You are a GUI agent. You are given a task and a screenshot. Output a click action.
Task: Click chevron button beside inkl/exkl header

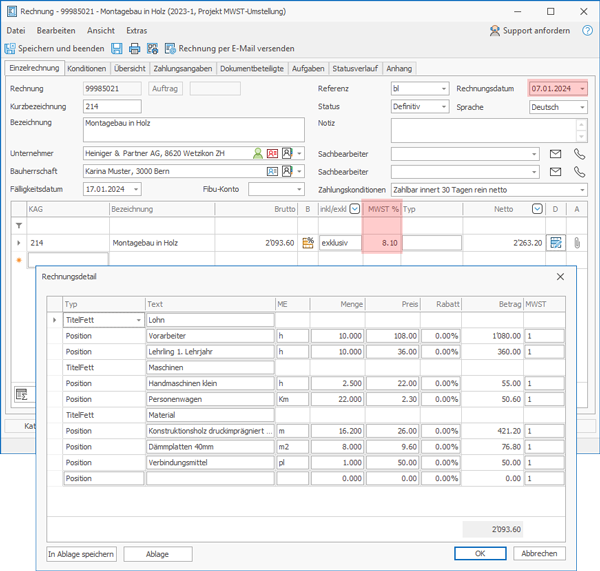(x=355, y=209)
